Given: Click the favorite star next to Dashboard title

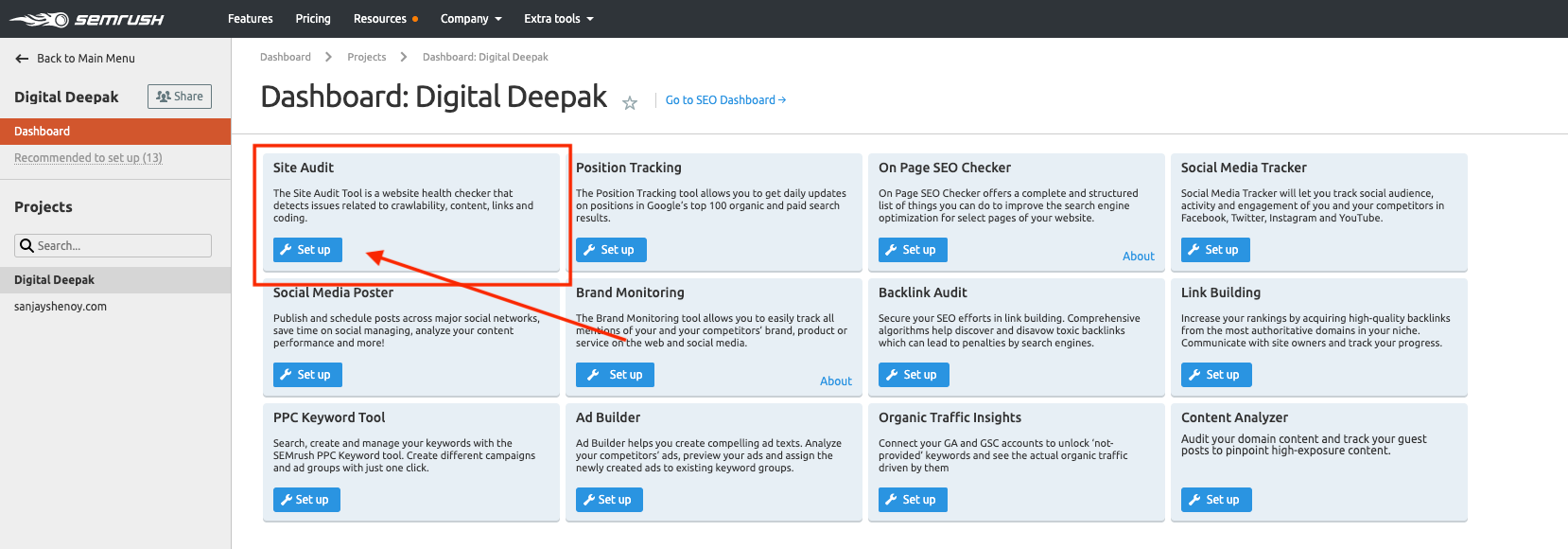Looking at the screenshot, I should click(x=630, y=103).
